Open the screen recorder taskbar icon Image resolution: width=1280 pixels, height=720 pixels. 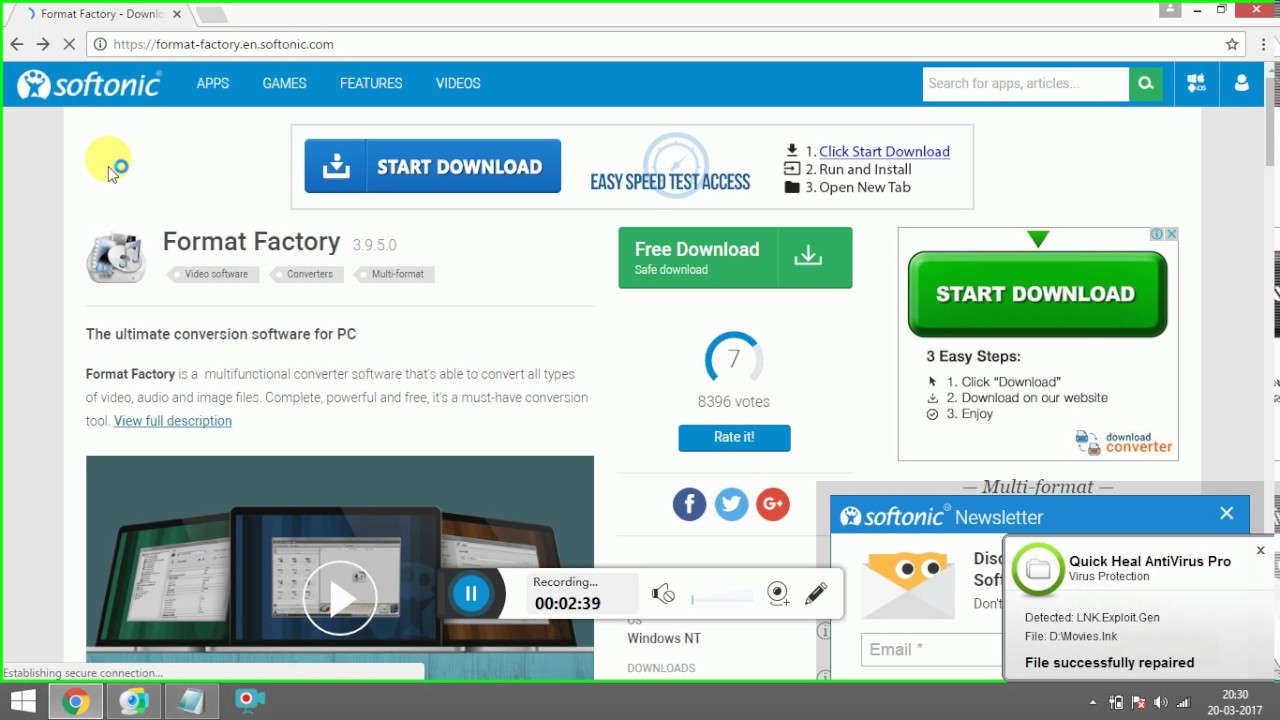(248, 701)
